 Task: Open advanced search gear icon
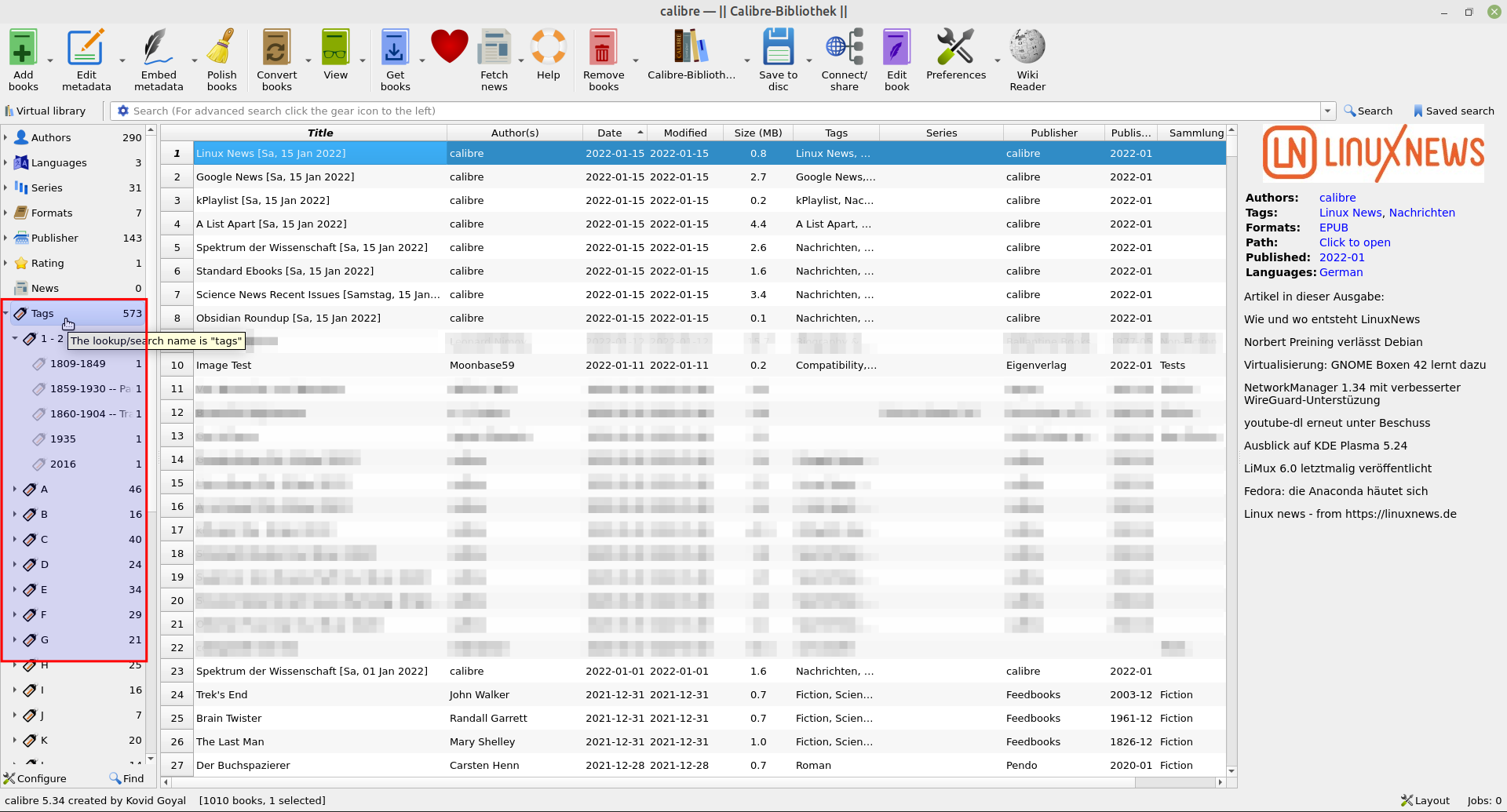click(x=123, y=111)
